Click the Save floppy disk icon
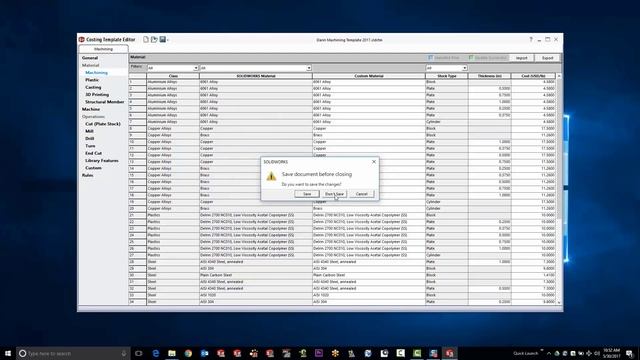Image resolution: width=640 pixels, height=360 pixels. pos(162,40)
